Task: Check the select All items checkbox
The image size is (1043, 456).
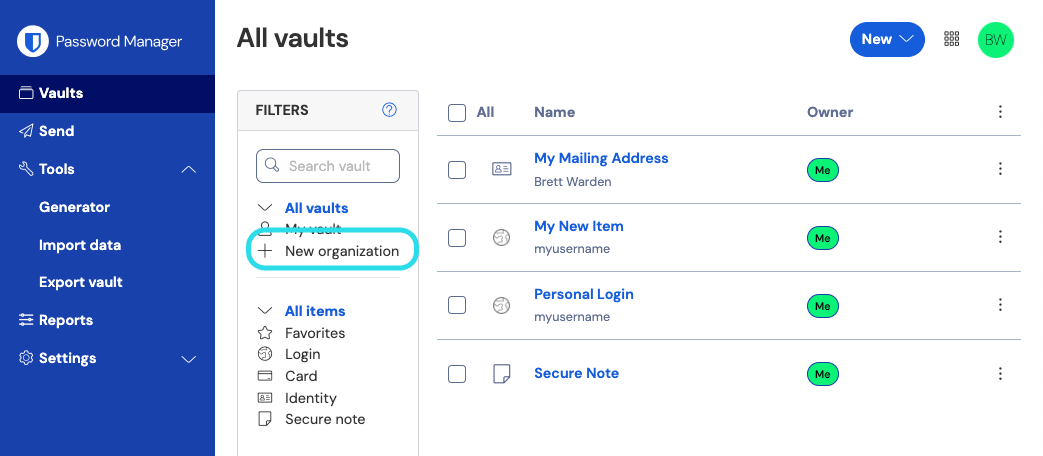Action: (x=457, y=113)
